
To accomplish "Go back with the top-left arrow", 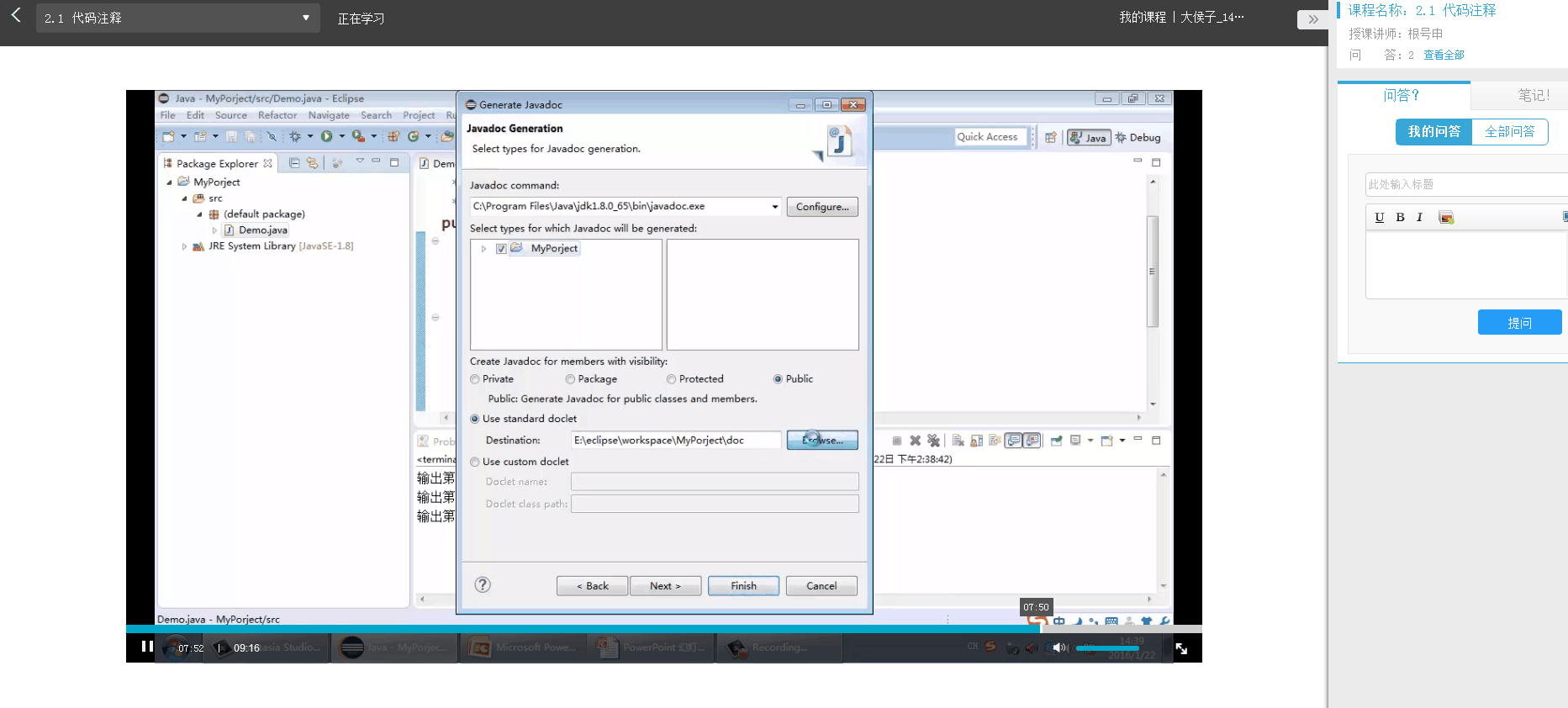I will 15,15.
